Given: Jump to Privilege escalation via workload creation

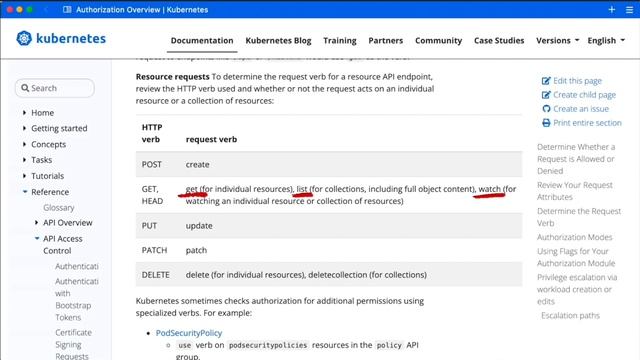Looking at the screenshot, I should click(x=577, y=289).
